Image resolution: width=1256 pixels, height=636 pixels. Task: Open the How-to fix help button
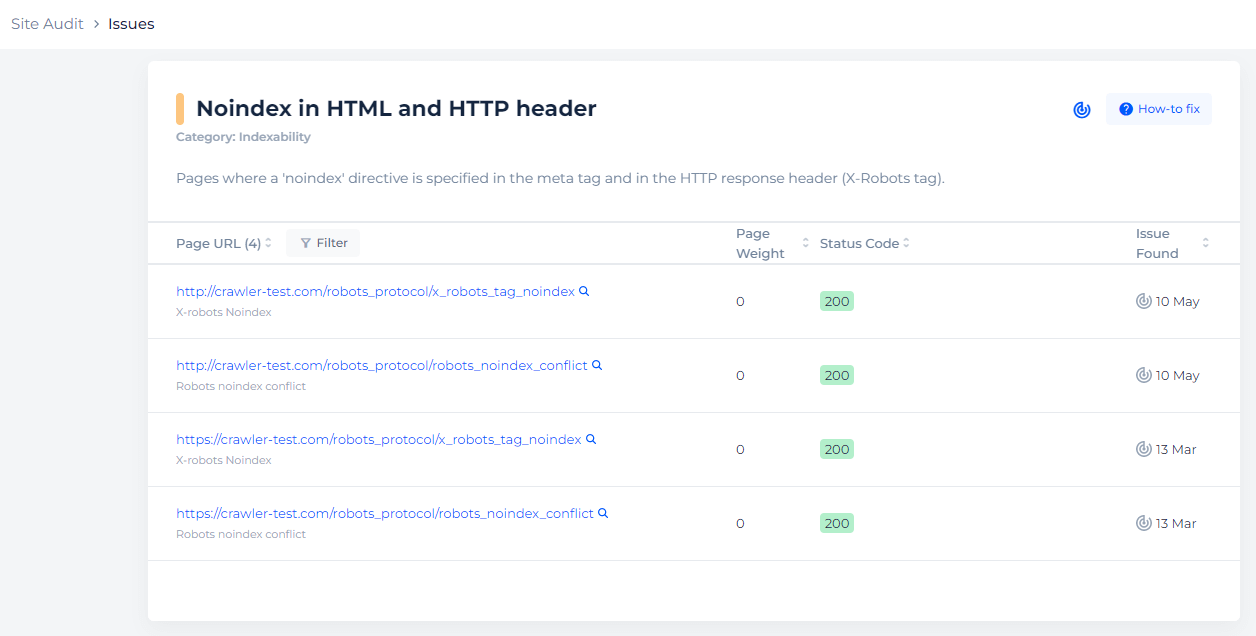pyautogui.click(x=1158, y=109)
